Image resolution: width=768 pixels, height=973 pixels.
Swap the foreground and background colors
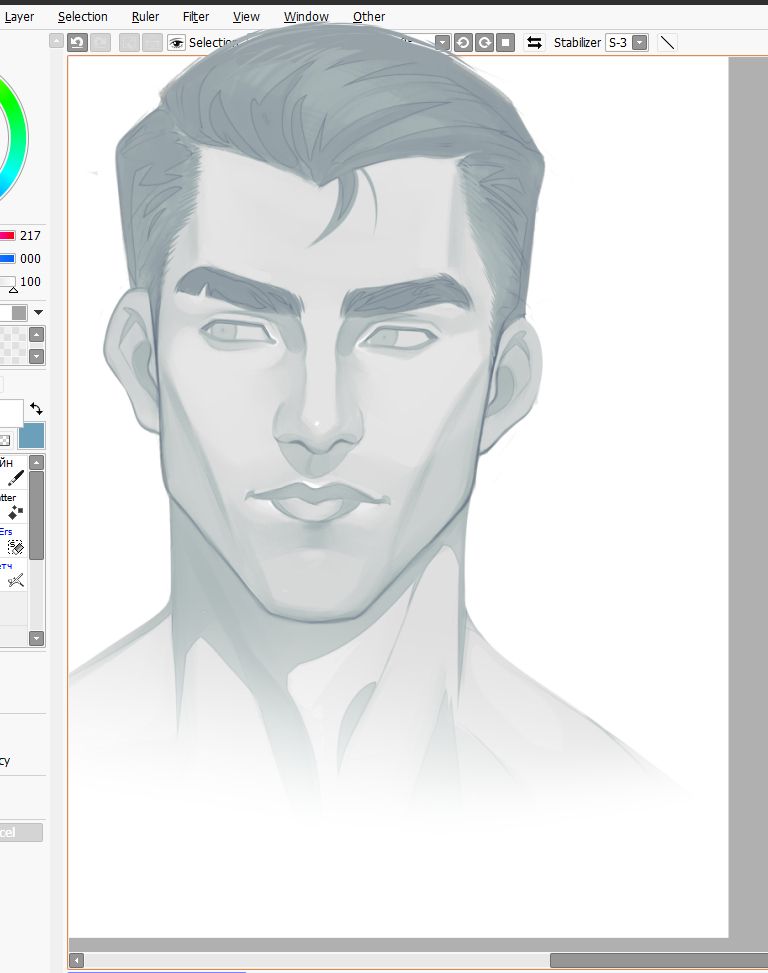point(36,409)
